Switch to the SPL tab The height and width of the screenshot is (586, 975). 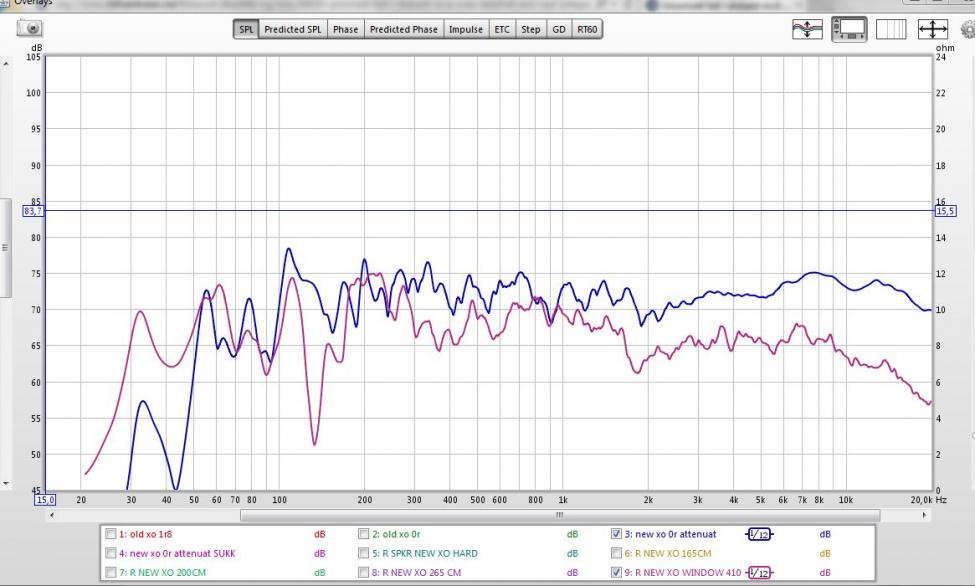click(246, 29)
